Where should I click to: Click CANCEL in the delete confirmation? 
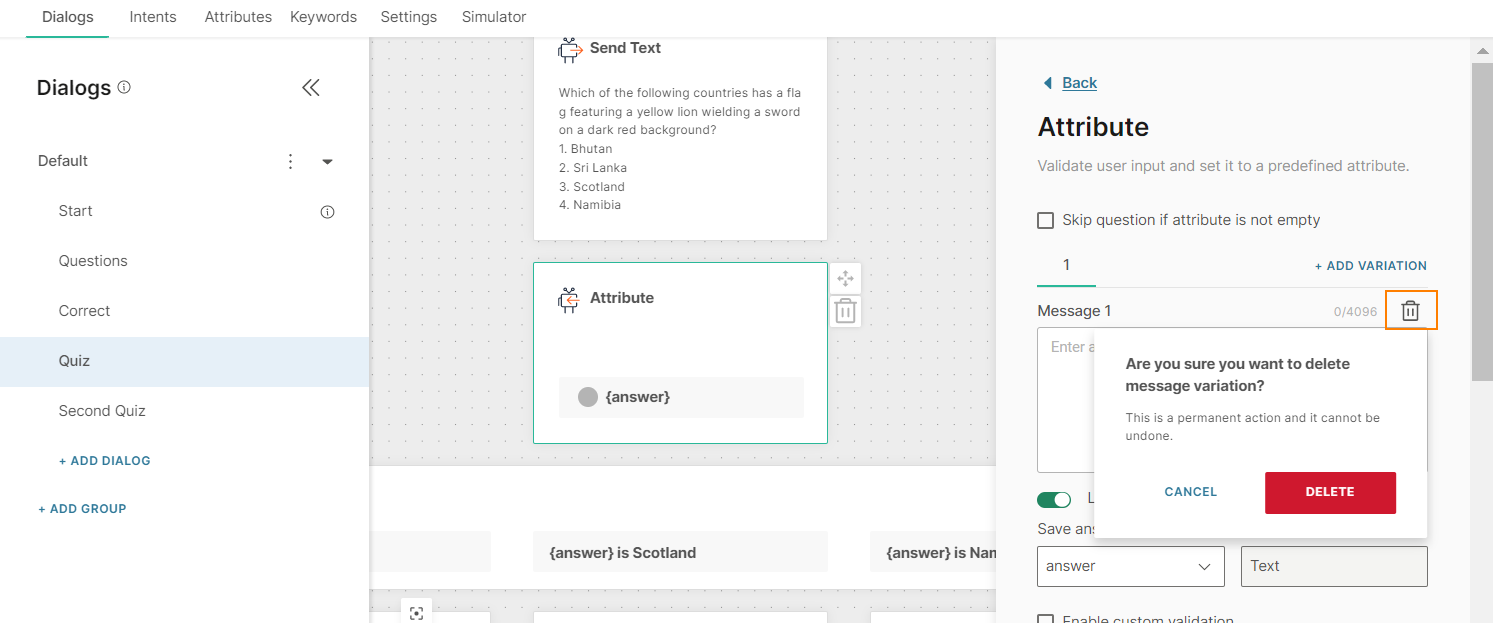[1190, 492]
